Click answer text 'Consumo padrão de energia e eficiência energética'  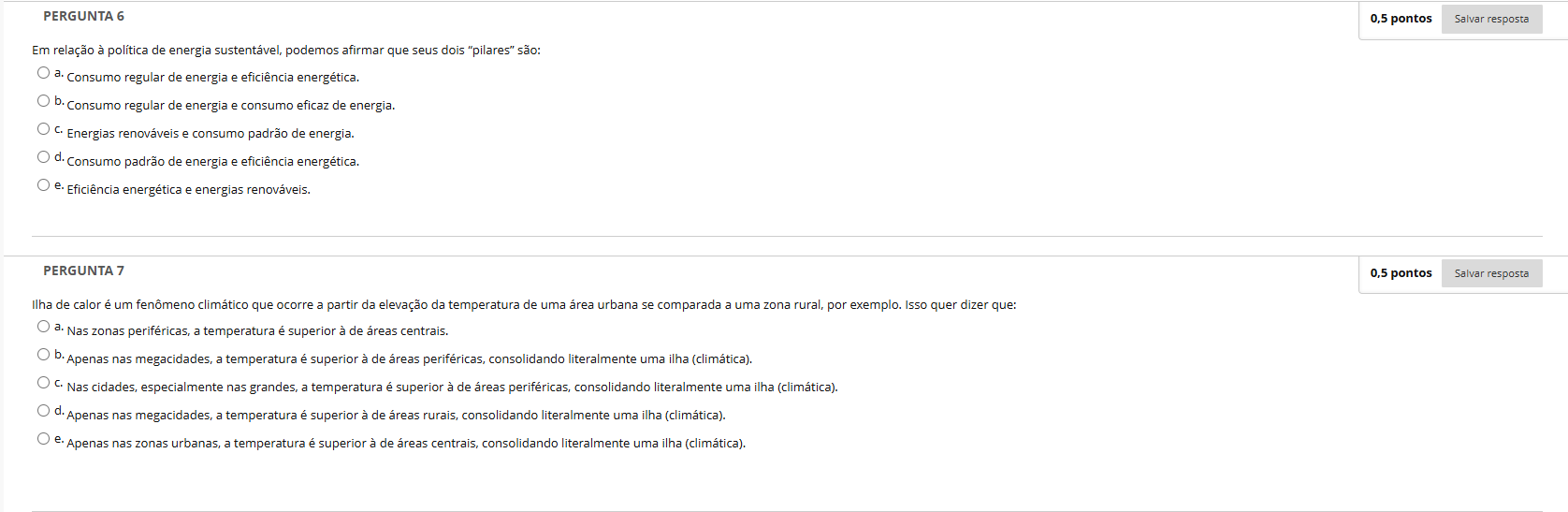(212, 162)
